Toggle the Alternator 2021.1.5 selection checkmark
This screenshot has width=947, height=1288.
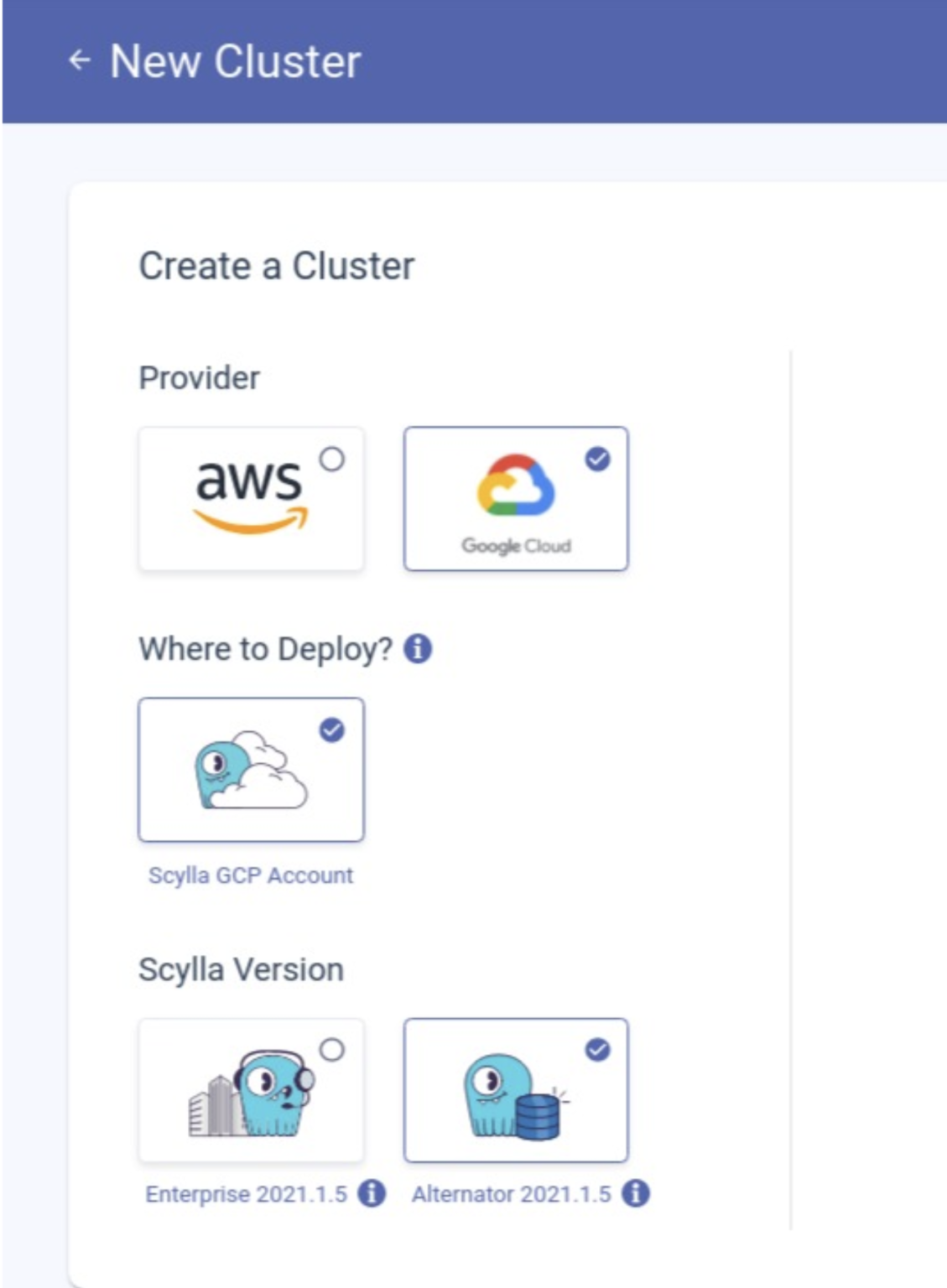tap(597, 1048)
